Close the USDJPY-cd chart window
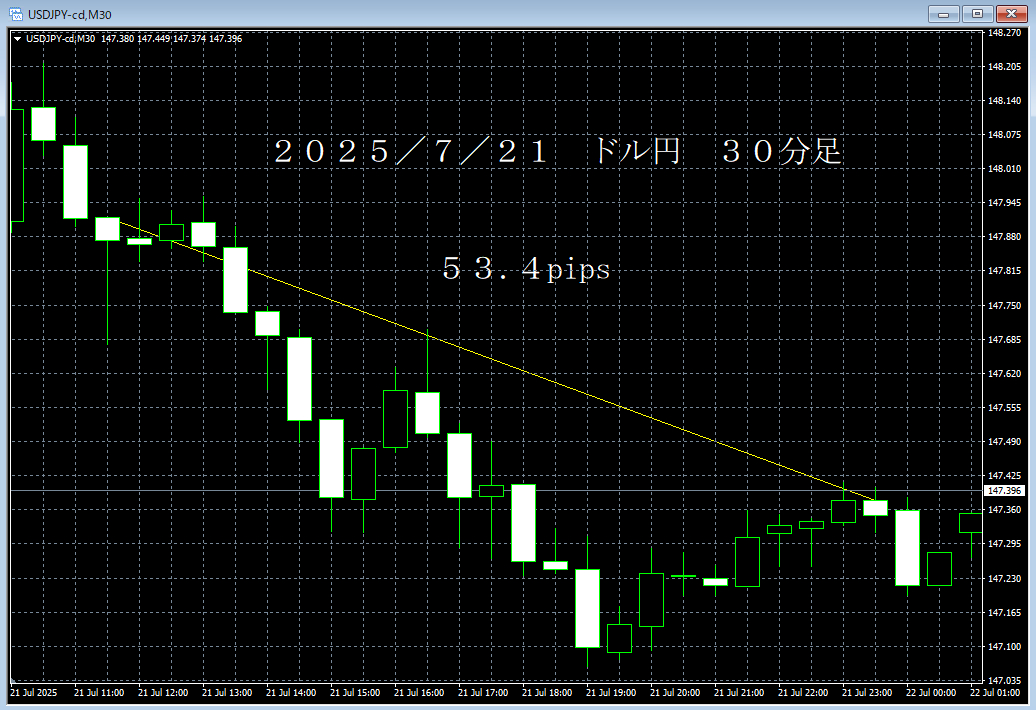 (x=1011, y=14)
